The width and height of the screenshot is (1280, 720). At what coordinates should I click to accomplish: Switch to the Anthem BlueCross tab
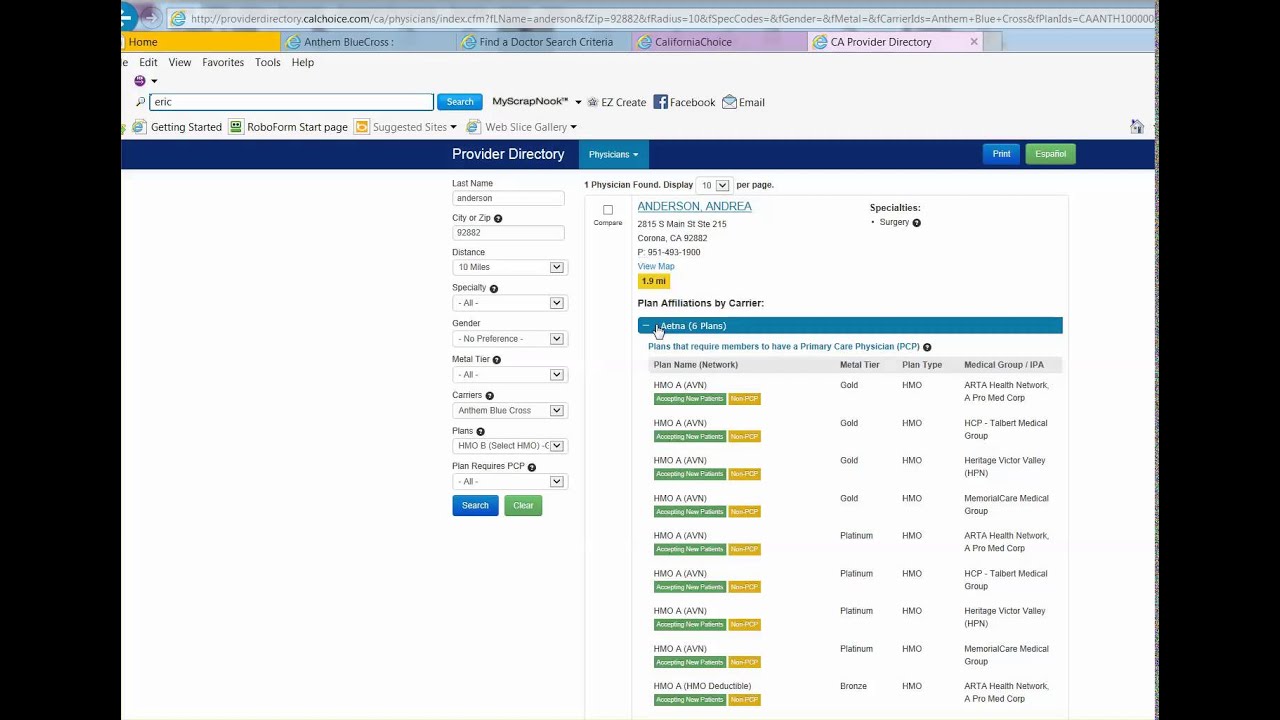pyautogui.click(x=367, y=42)
